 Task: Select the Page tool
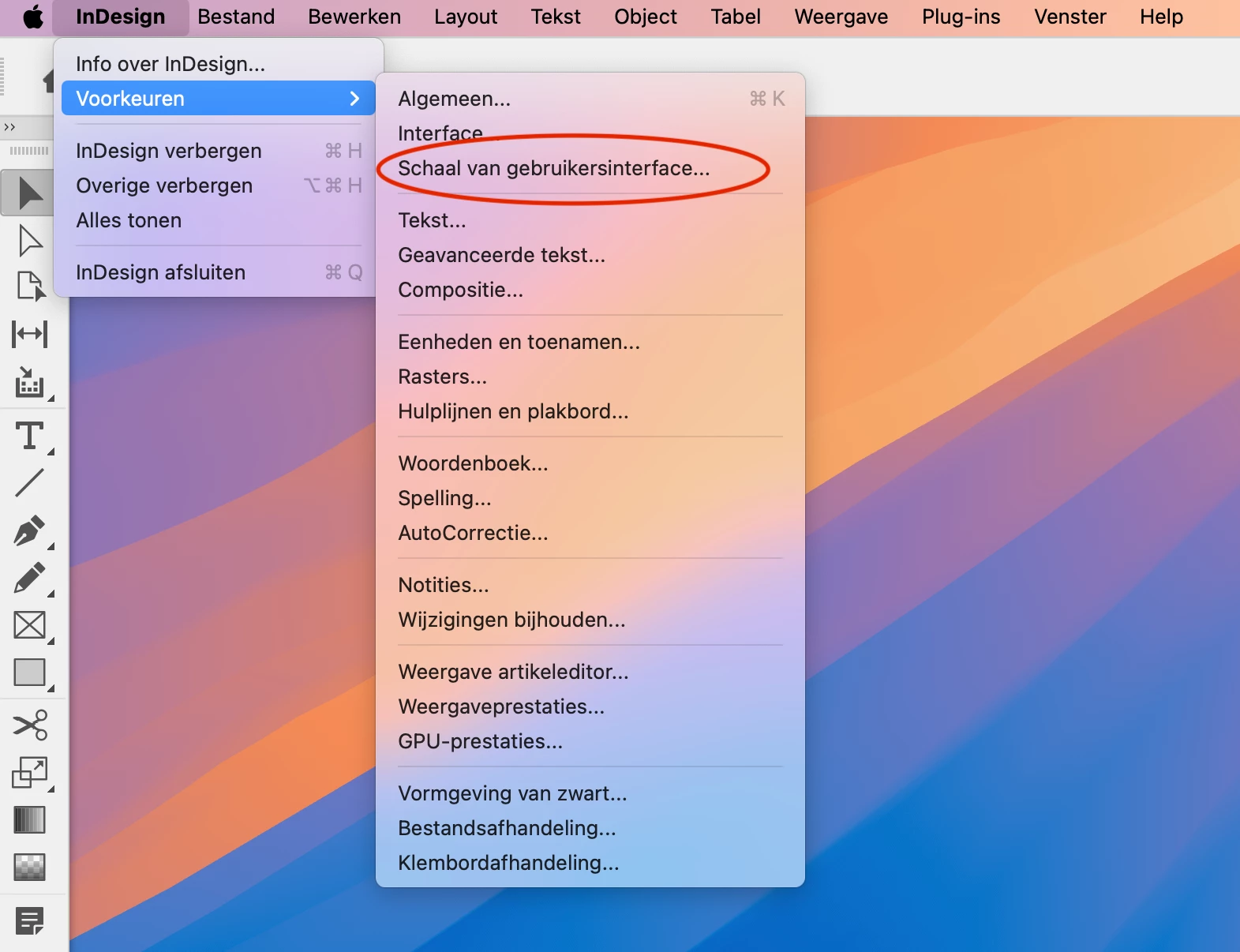[x=31, y=287]
